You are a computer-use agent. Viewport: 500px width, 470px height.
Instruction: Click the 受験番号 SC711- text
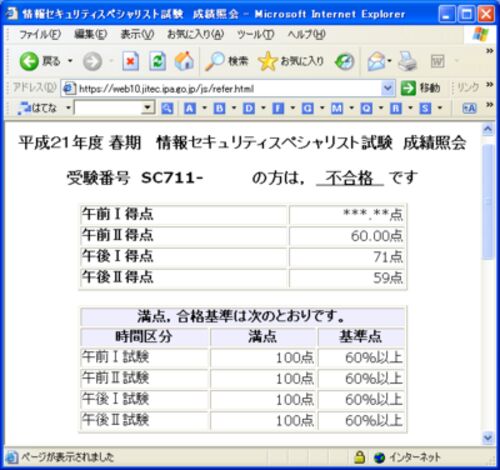point(135,178)
